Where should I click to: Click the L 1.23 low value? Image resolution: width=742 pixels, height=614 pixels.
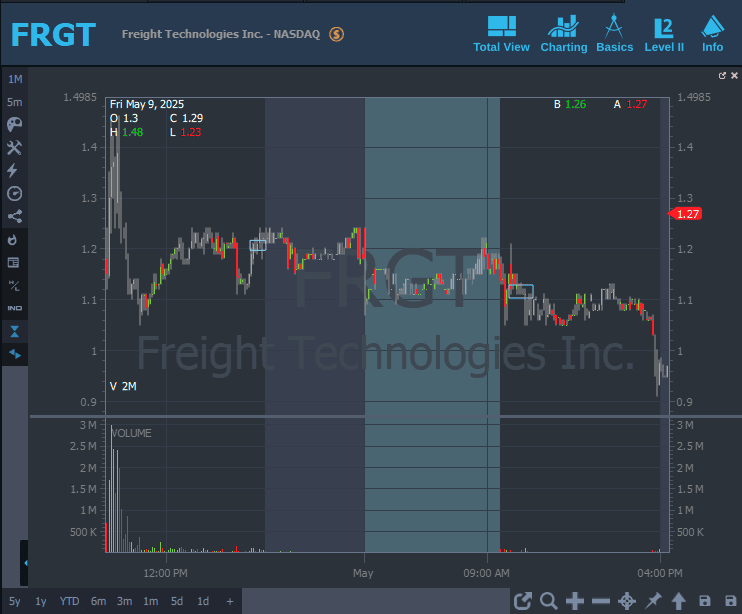coord(186,132)
